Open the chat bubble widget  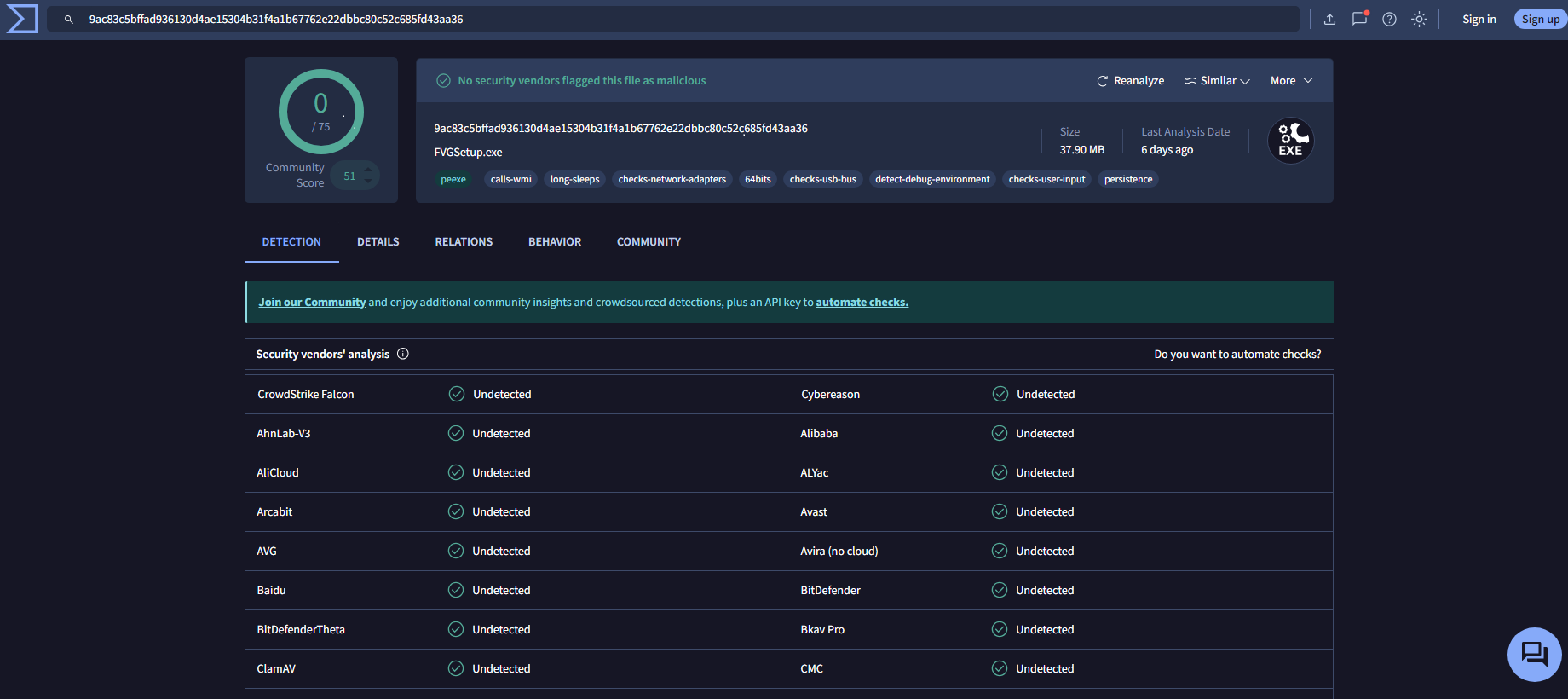pos(1534,655)
